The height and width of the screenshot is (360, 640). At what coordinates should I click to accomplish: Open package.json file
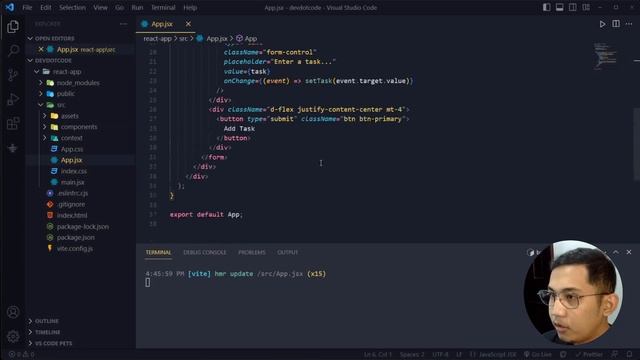tap(76, 237)
